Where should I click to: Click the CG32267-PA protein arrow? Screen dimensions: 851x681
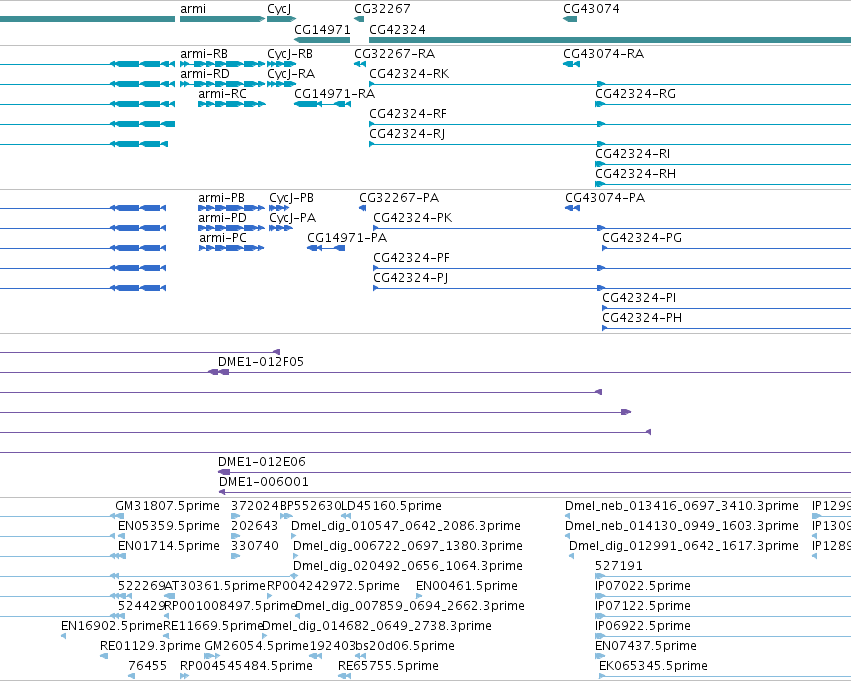tap(363, 208)
